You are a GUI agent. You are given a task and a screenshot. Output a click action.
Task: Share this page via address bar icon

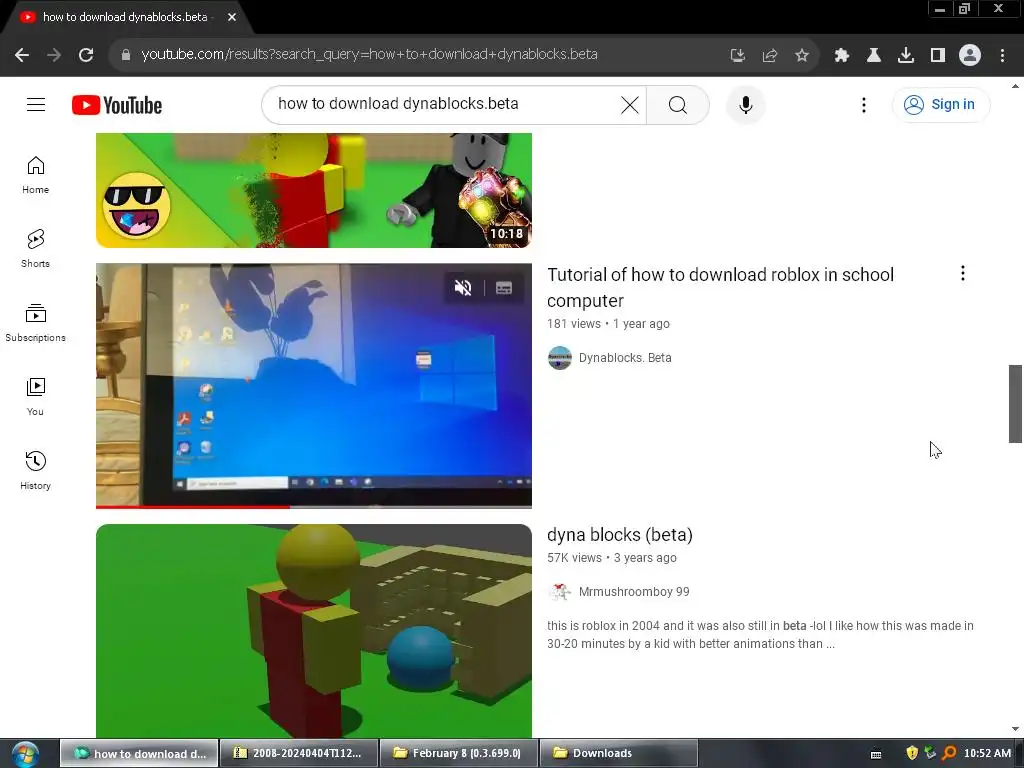click(770, 56)
